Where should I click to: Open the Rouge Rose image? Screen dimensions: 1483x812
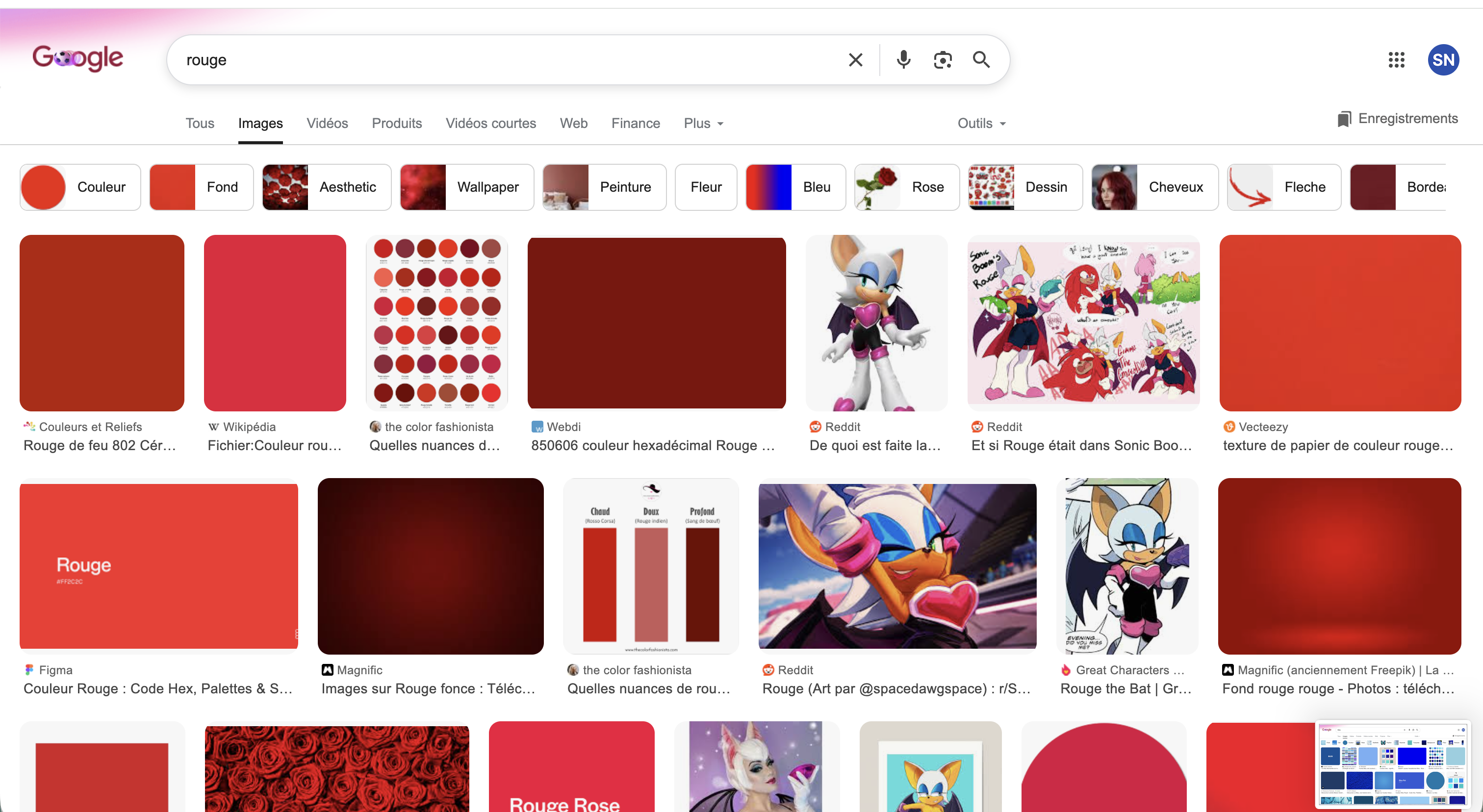tap(572, 767)
